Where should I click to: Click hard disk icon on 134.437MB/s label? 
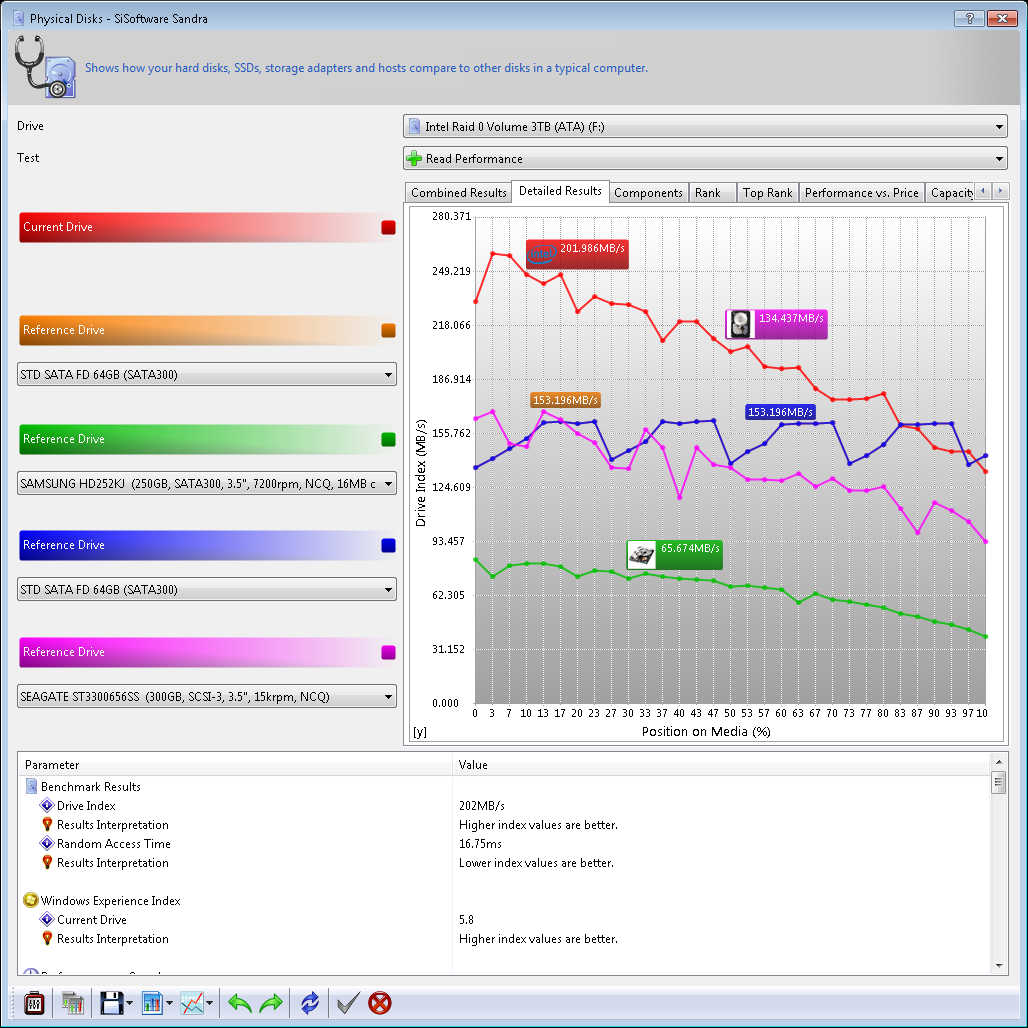click(740, 324)
